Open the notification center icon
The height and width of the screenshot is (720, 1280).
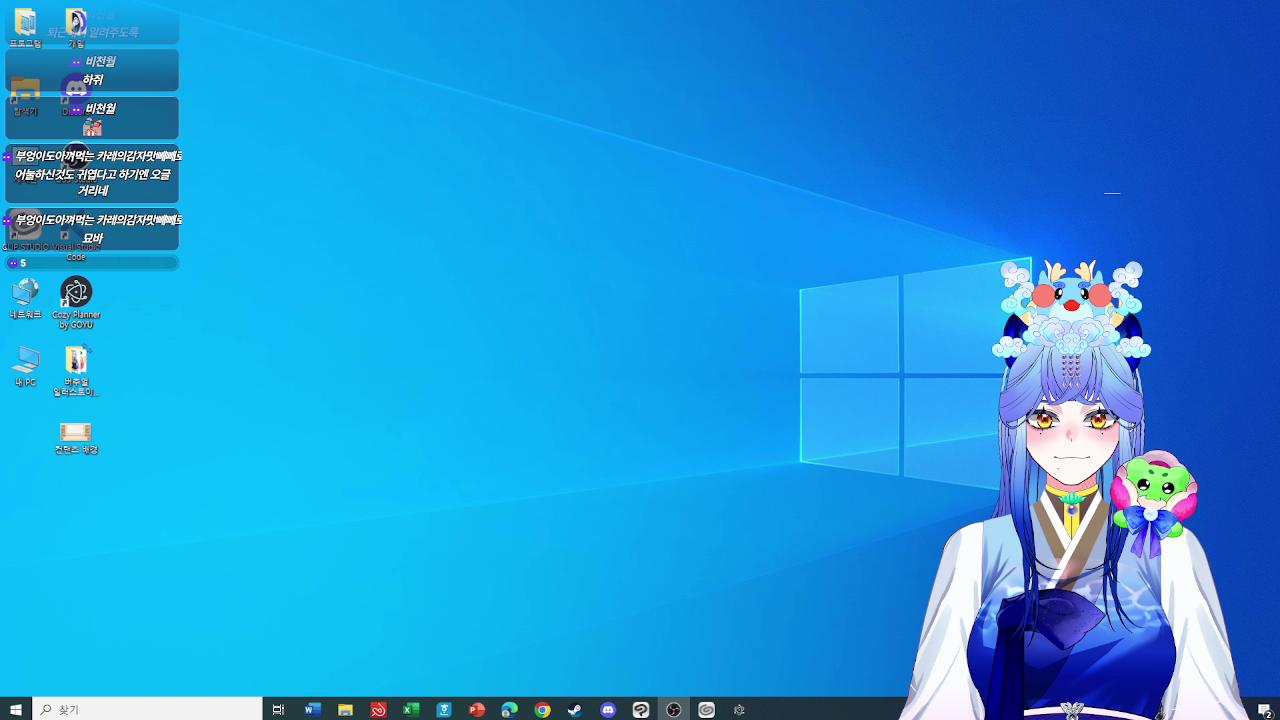point(1265,709)
